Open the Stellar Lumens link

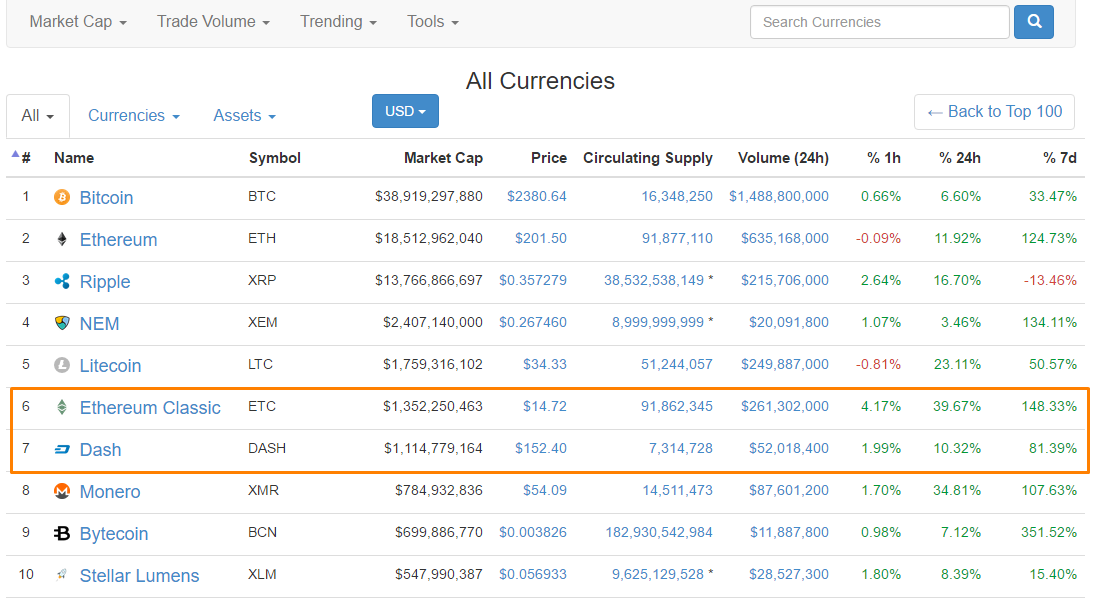click(x=140, y=576)
